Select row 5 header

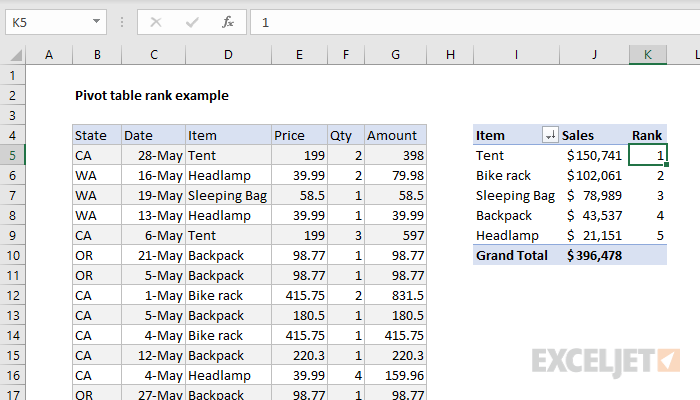12,155
